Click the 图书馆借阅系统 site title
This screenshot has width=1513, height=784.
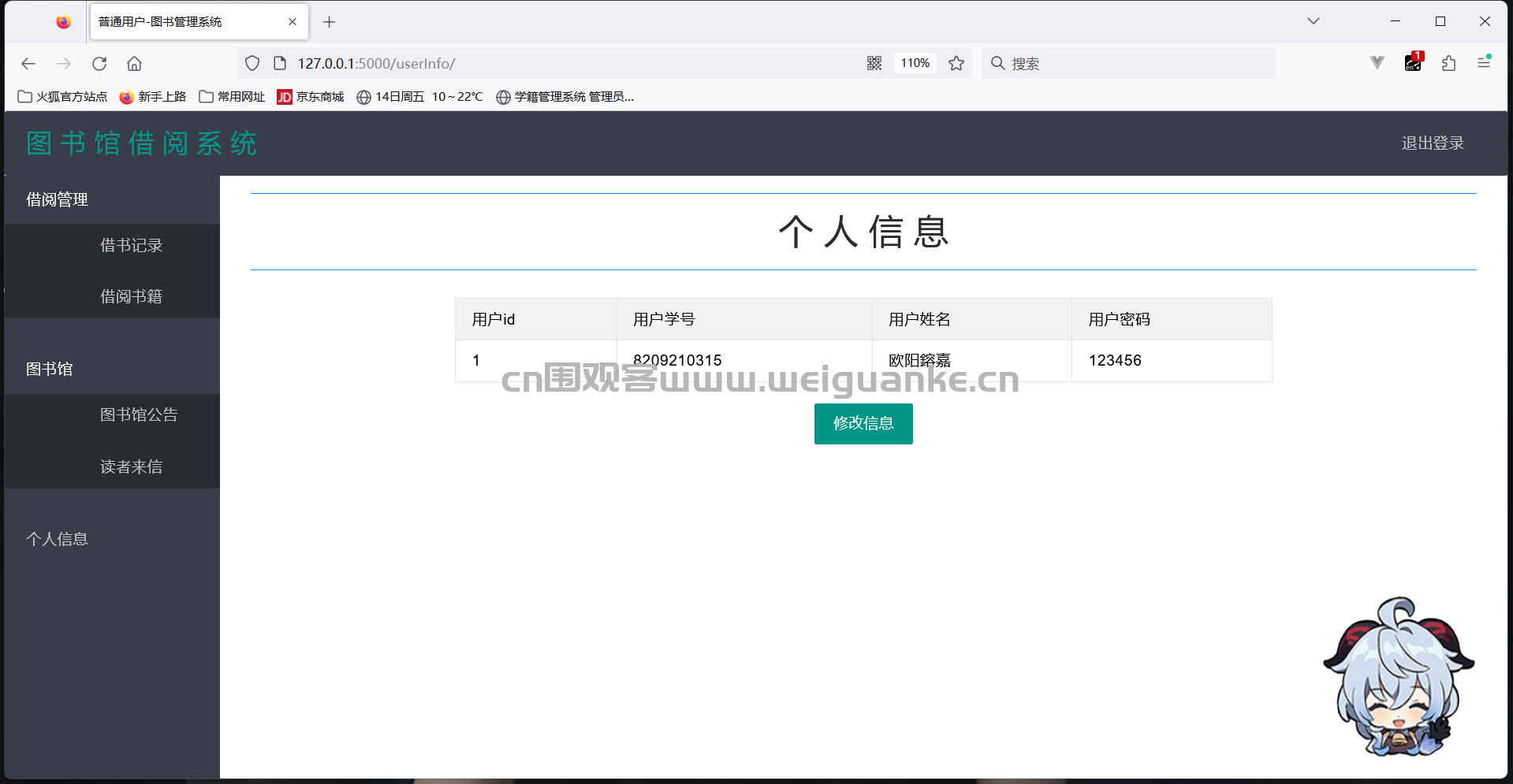click(142, 143)
